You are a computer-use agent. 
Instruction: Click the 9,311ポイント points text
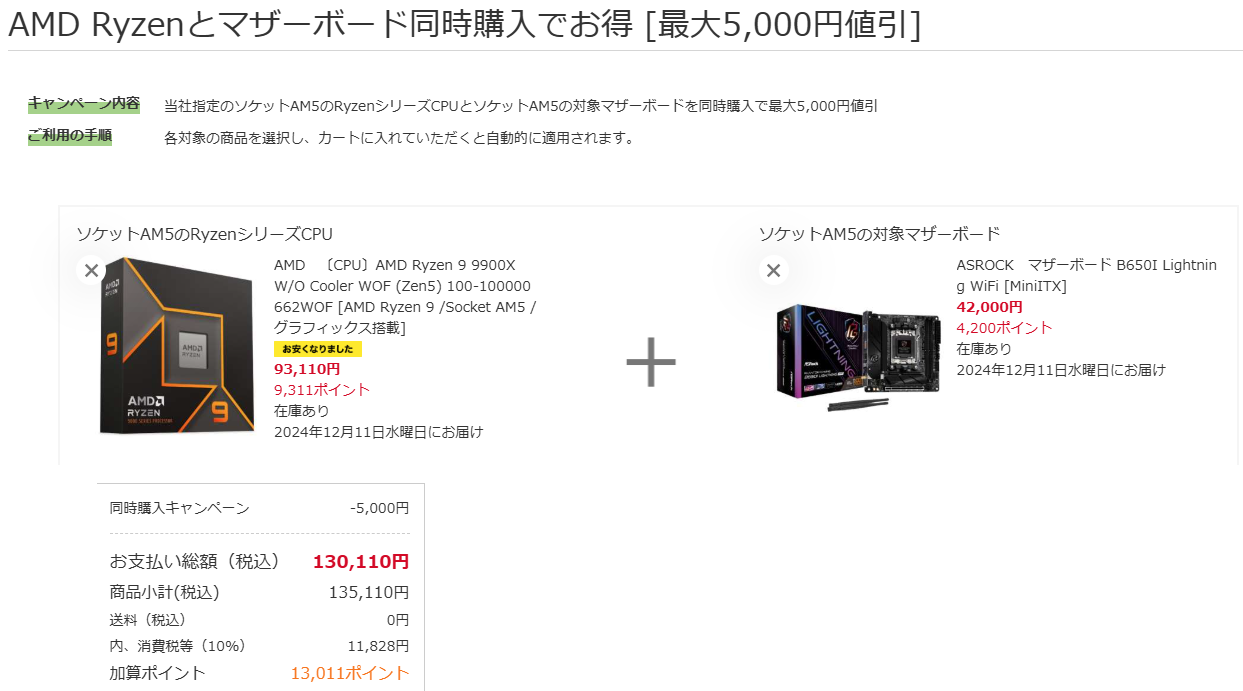point(322,389)
